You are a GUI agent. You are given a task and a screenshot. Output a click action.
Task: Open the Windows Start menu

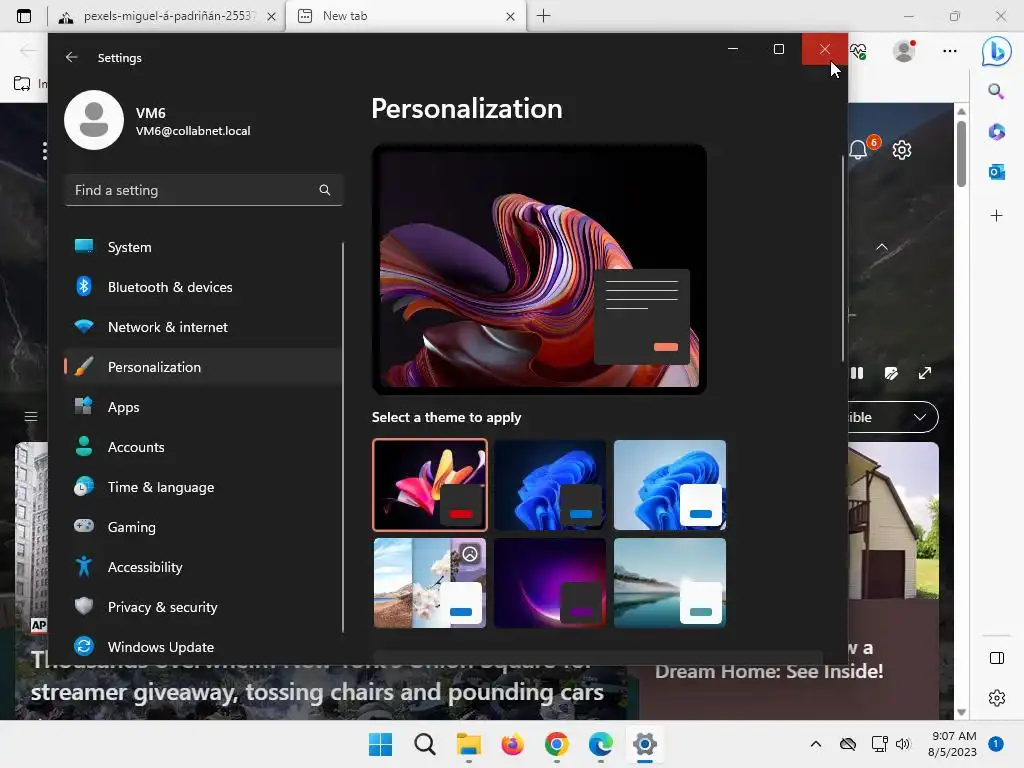[380, 744]
